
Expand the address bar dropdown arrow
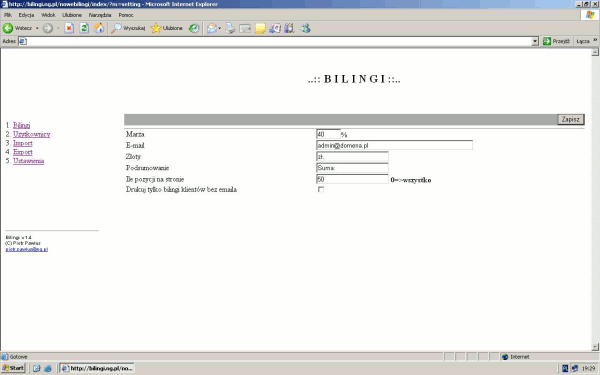click(x=535, y=41)
